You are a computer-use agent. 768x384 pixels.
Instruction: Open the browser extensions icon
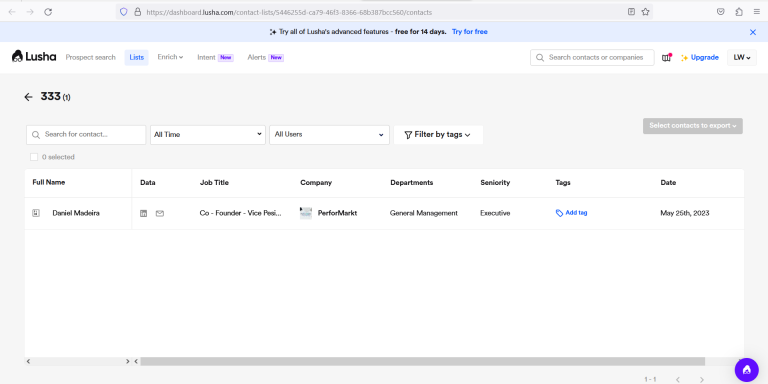[x=739, y=12]
